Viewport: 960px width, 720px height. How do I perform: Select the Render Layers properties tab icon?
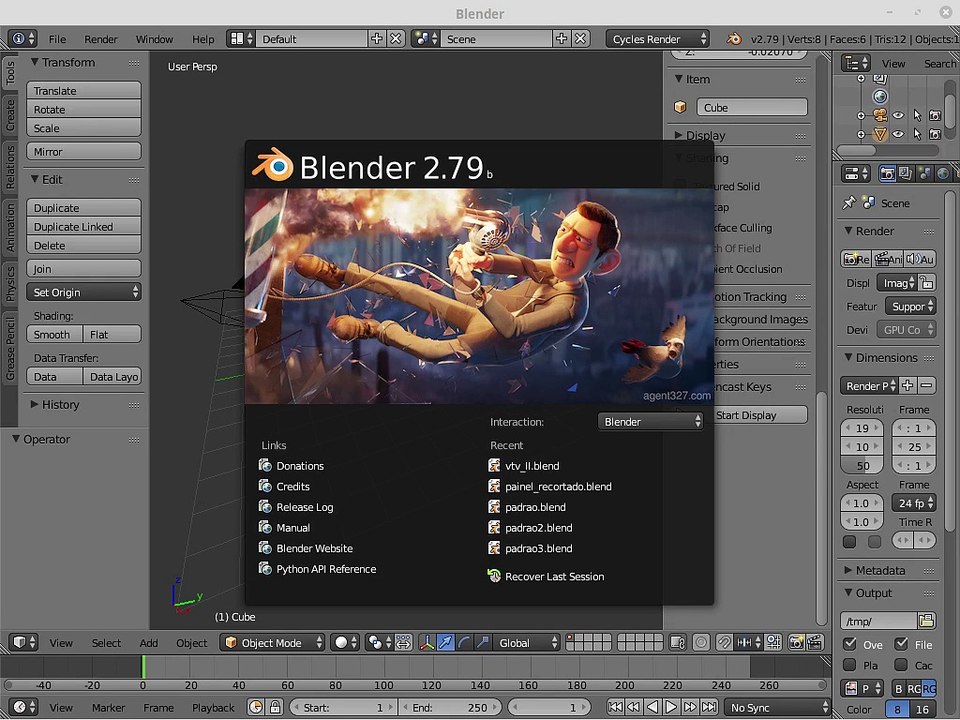tap(906, 174)
